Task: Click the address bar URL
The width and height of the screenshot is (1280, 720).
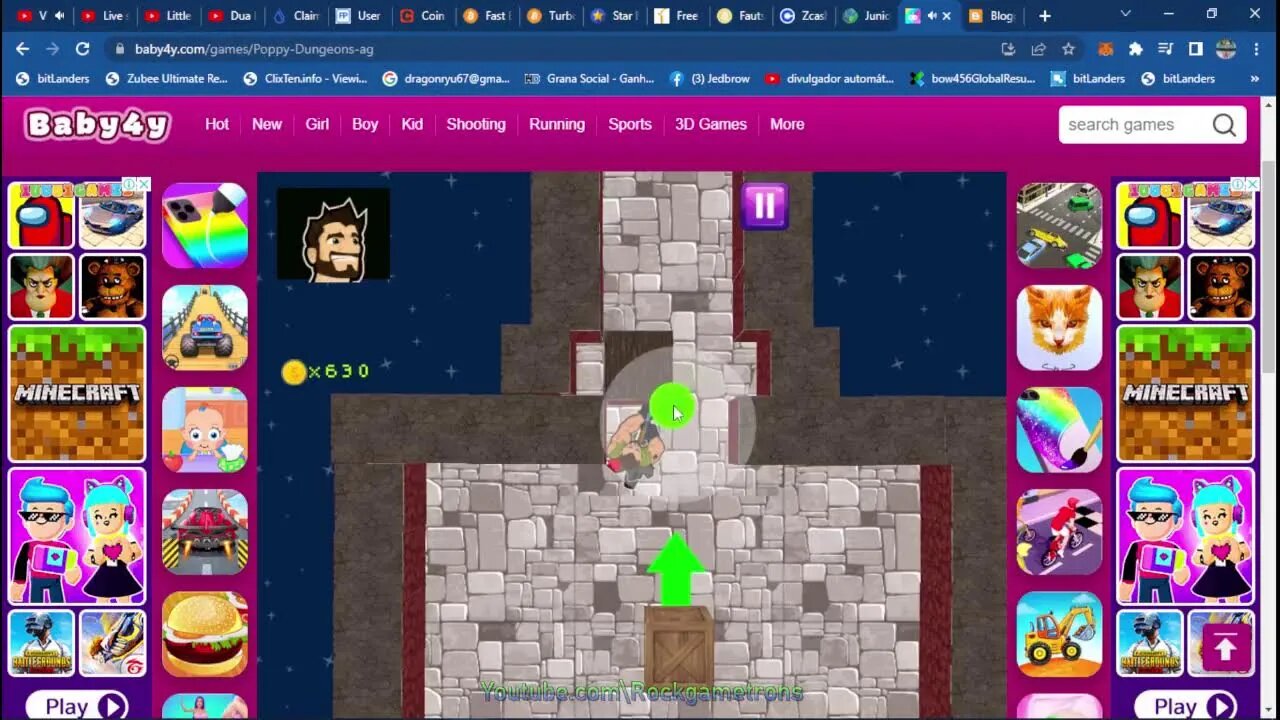Action: point(254,48)
